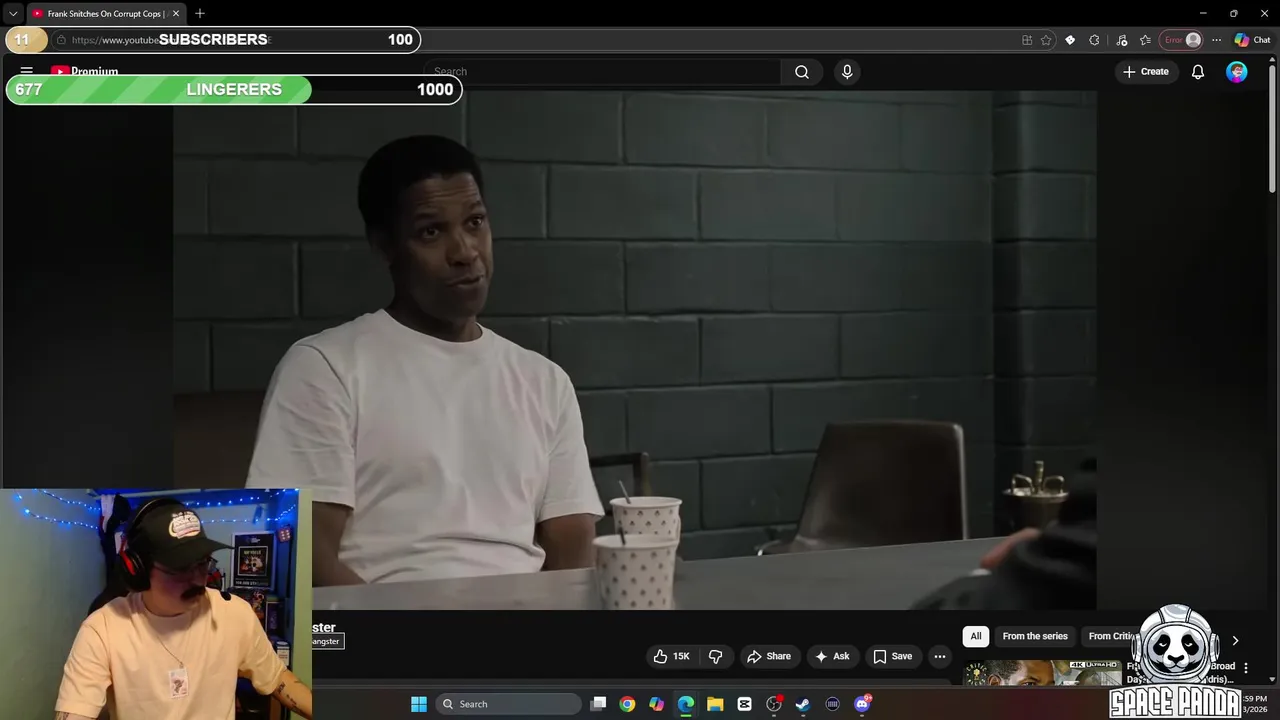Viewport: 1280px width, 720px height.
Task: Open Windows Start menu
Action: click(419, 704)
